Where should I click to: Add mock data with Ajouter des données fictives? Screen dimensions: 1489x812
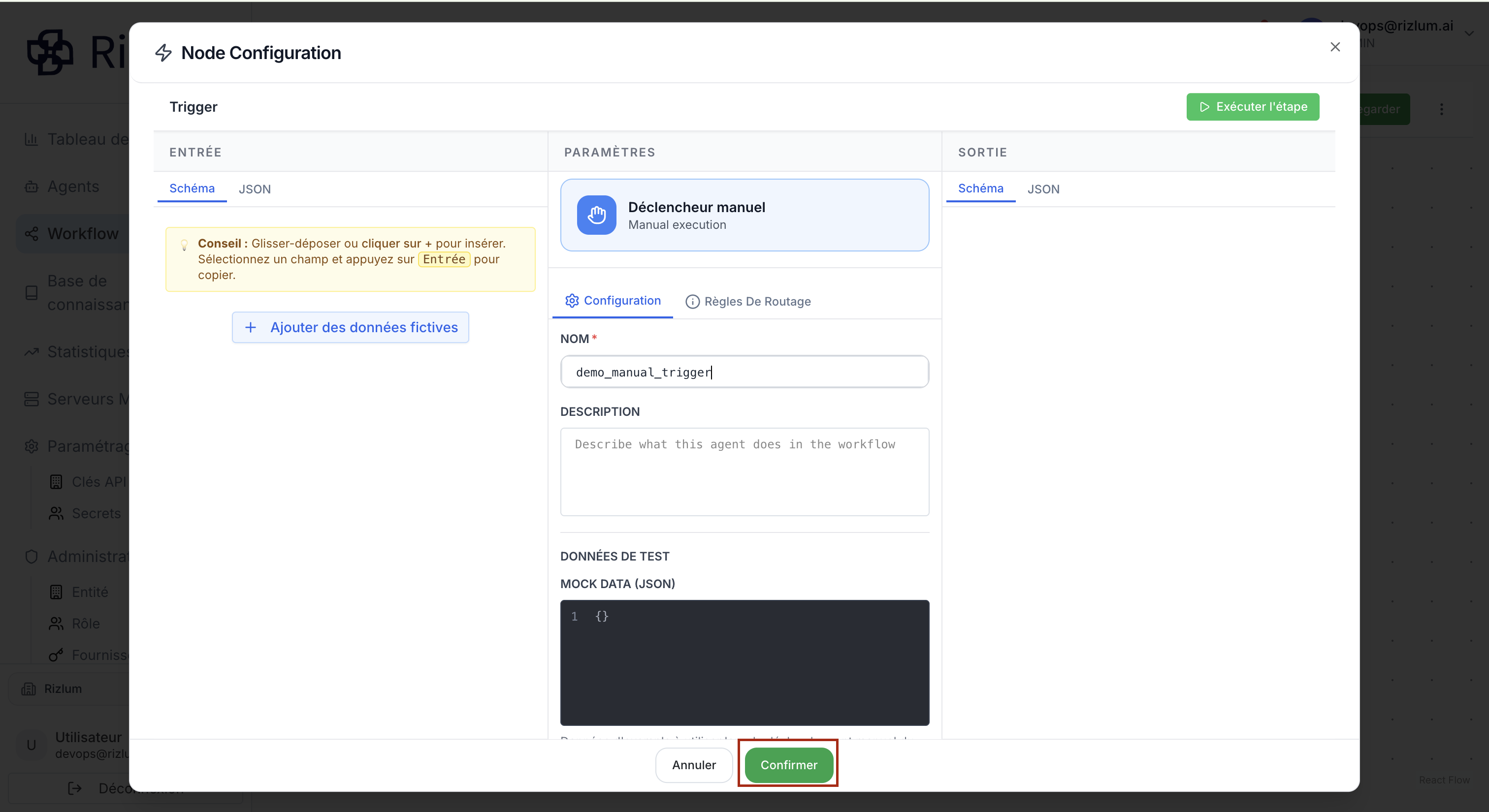tap(350, 327)
